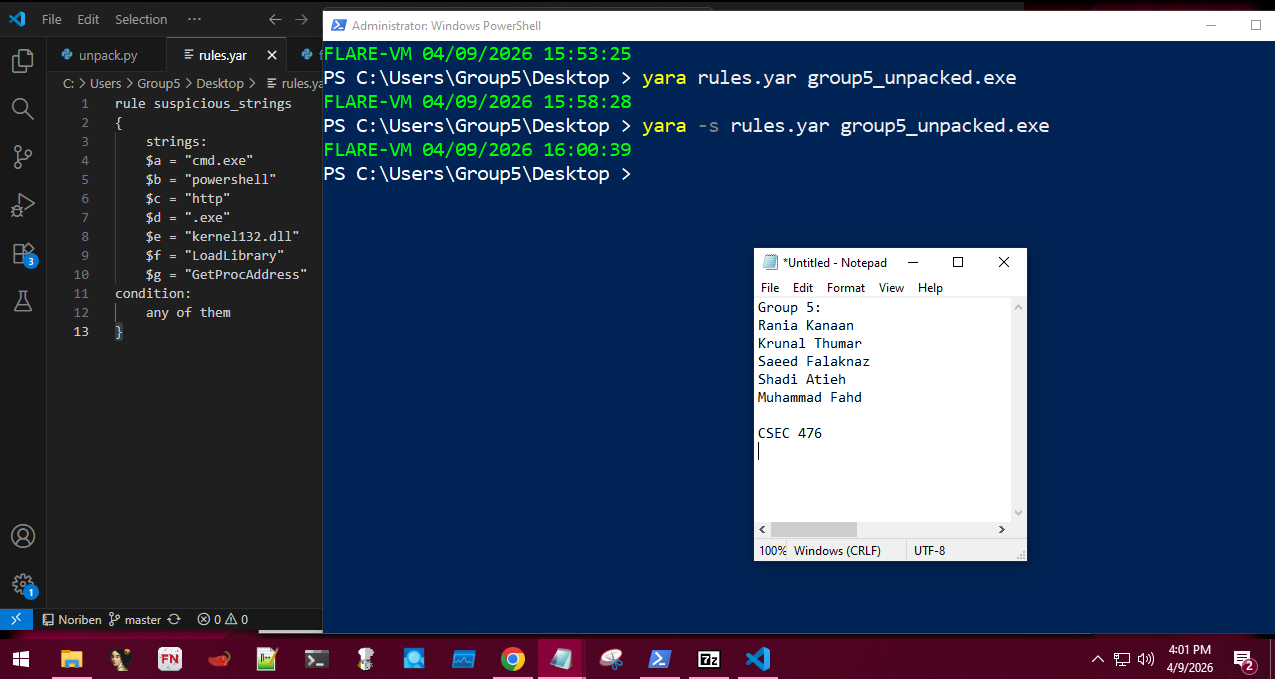This screenshot has width=1275, height=679.
Task: Open the Extensions view with badge
Action: 24,254
